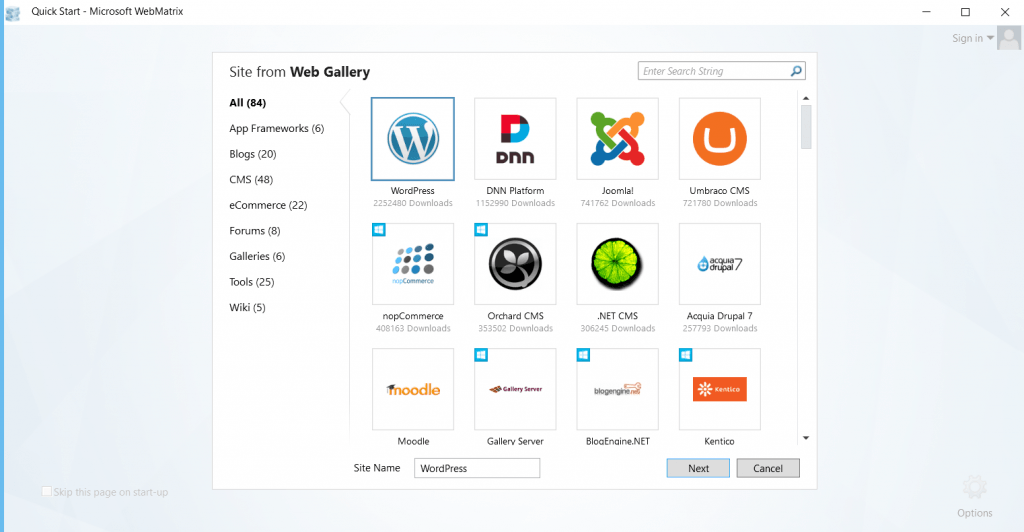The image size is (1024, 532).
Task: Select the Gallery Server tile
Action: [515, 389]
